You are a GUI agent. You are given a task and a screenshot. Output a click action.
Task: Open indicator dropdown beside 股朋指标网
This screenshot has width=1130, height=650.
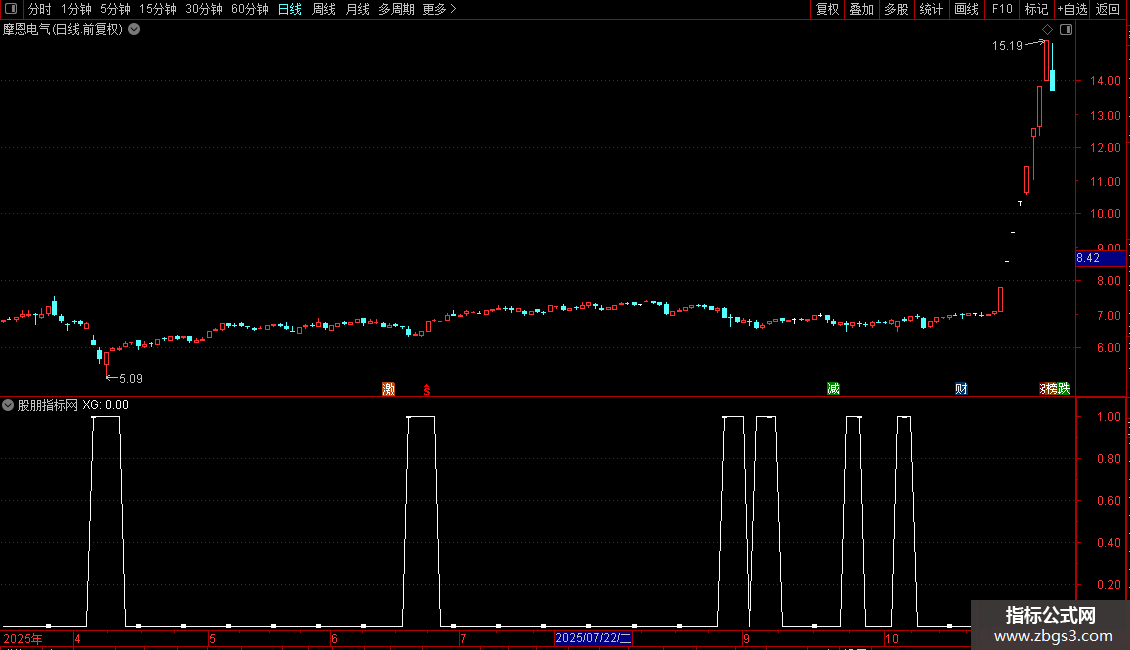[8, 405]
